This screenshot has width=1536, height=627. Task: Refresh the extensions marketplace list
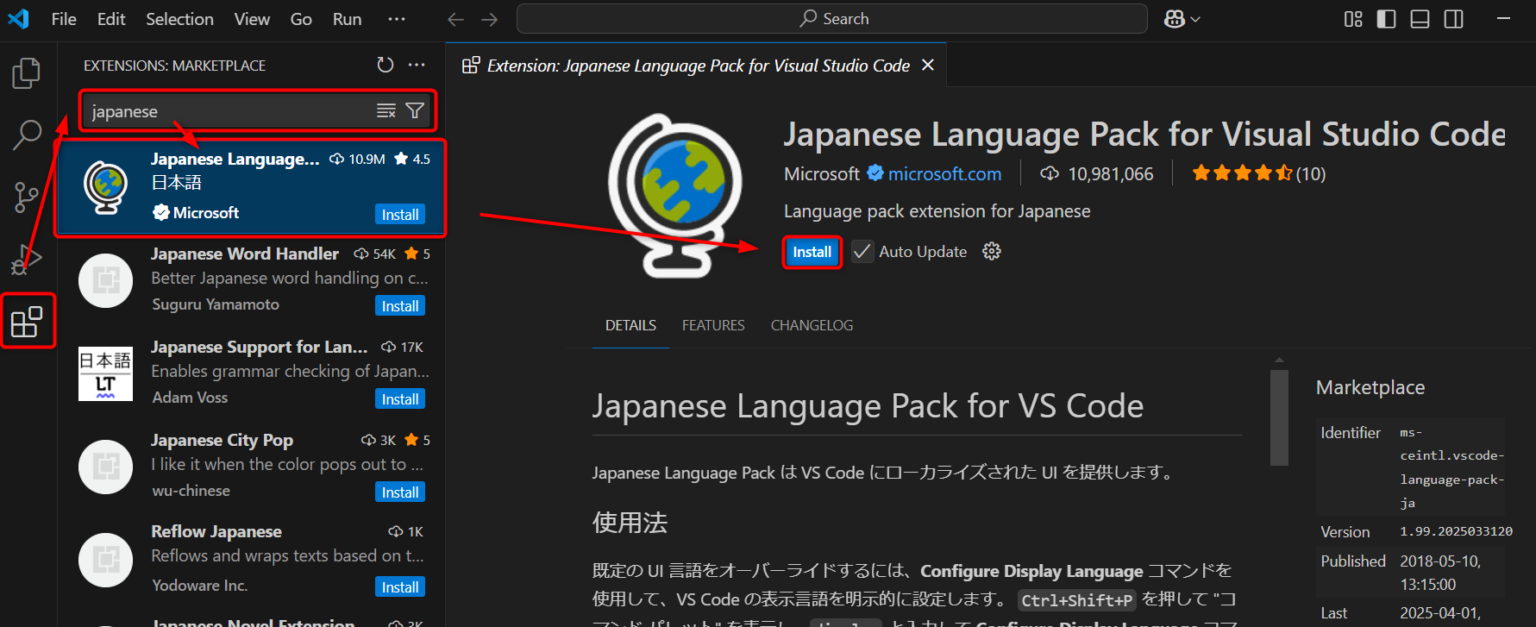coord(385,64)
